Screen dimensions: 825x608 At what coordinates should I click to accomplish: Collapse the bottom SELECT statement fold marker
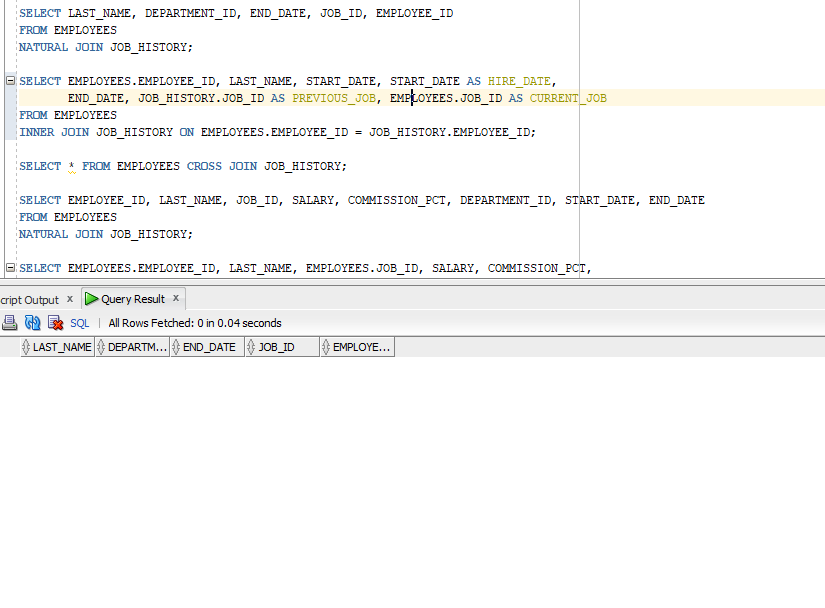(8, 267)
